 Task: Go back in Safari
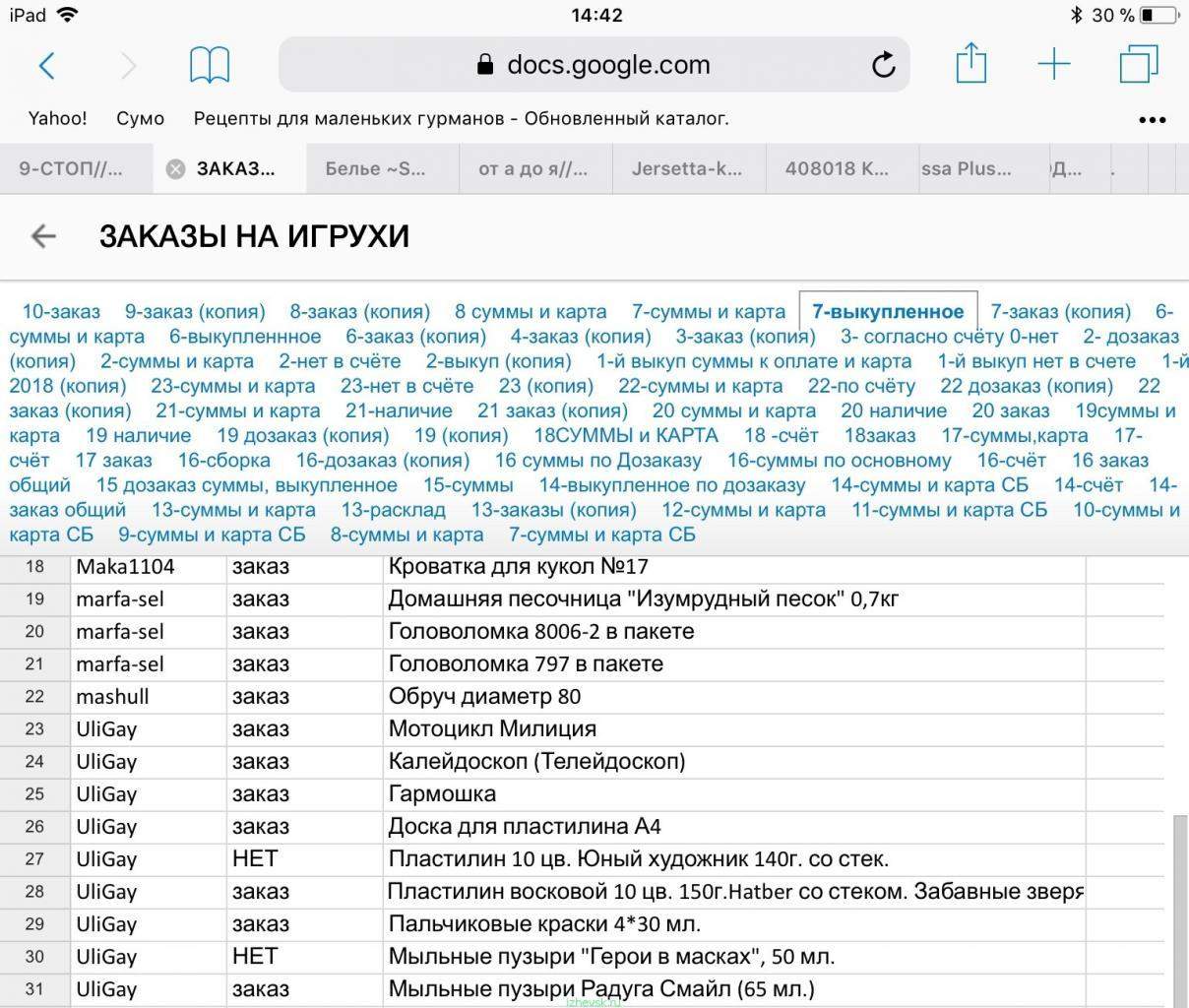click(46, 66)
